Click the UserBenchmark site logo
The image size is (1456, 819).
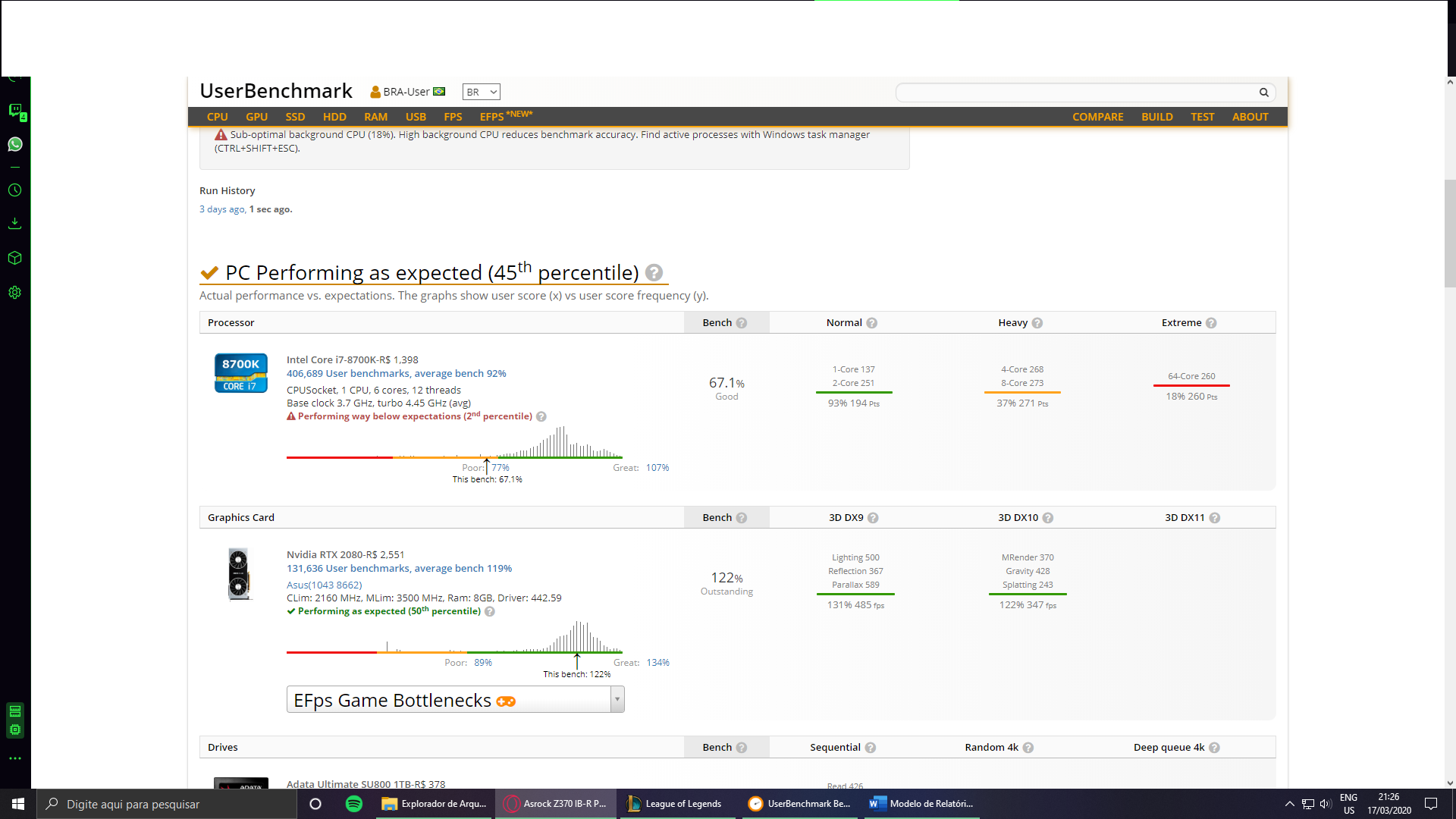[276, 91]
